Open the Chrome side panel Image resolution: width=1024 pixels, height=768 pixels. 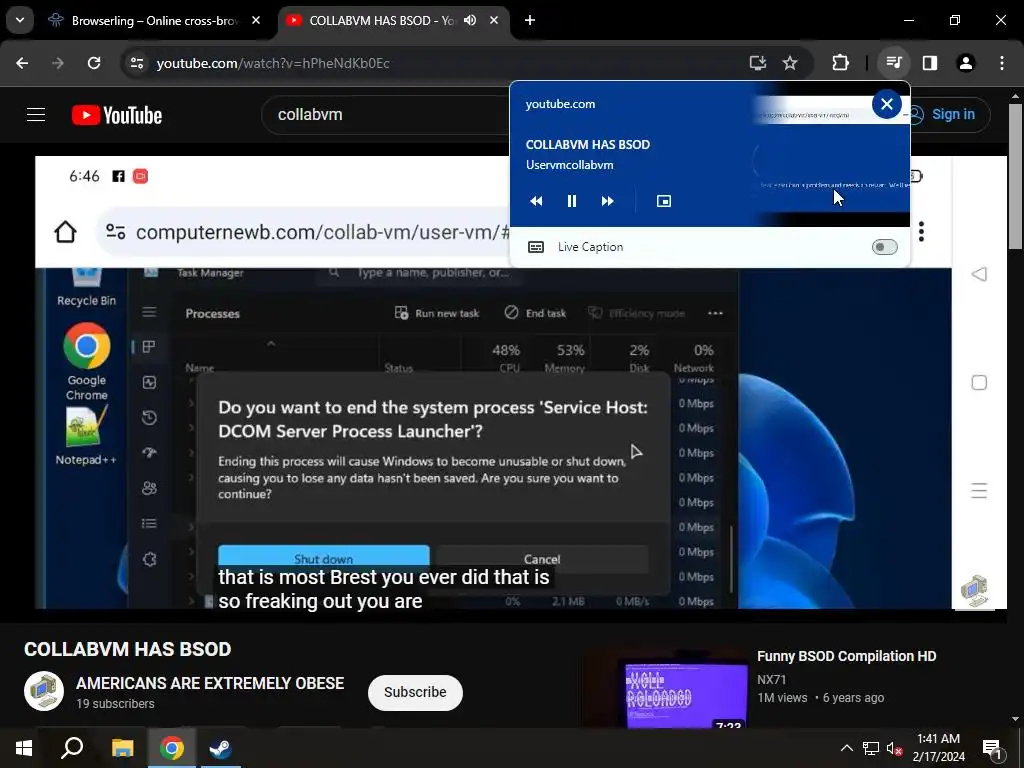click(930, 63)
